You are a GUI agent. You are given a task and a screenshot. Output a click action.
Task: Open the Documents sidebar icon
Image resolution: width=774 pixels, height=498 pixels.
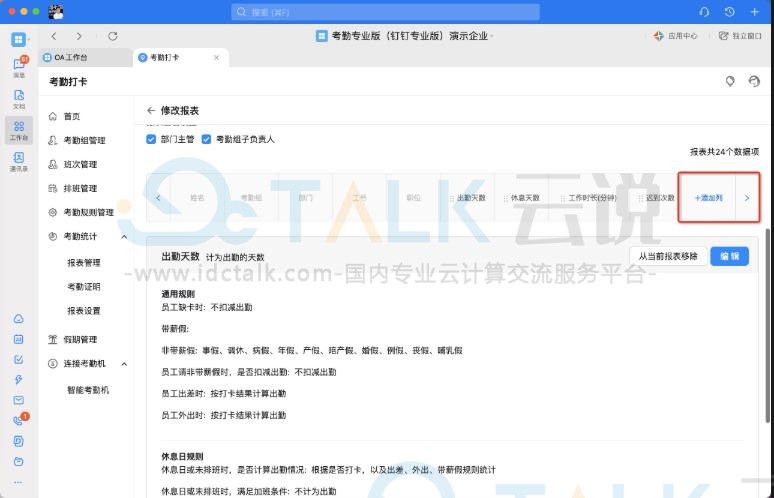pos(19,99)
